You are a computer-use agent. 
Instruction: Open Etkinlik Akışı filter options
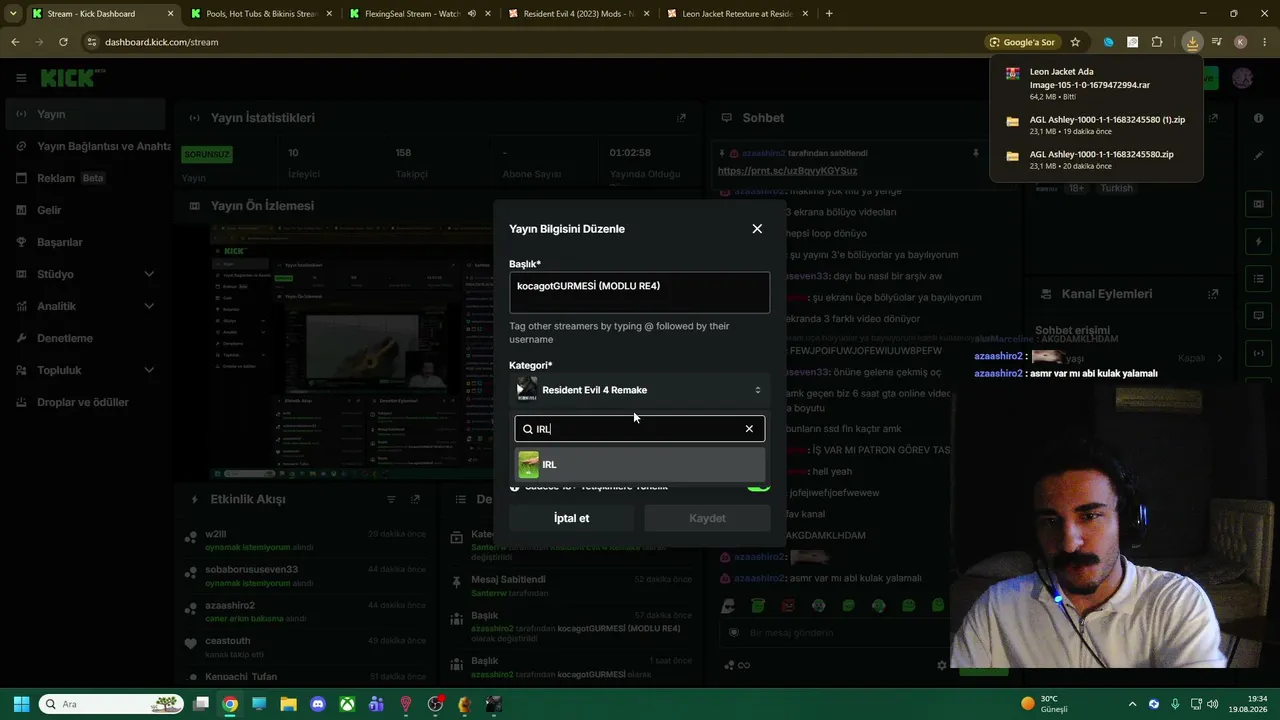tap(391, 499)
